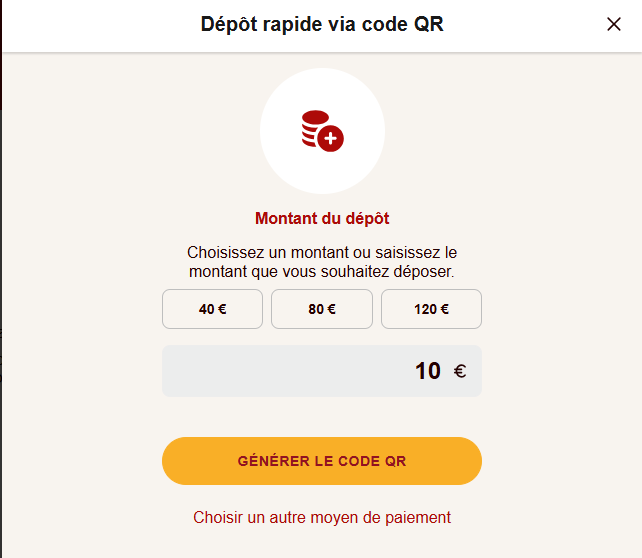
Task: Focus the deposit amount input field
Action: coord(322,371)
